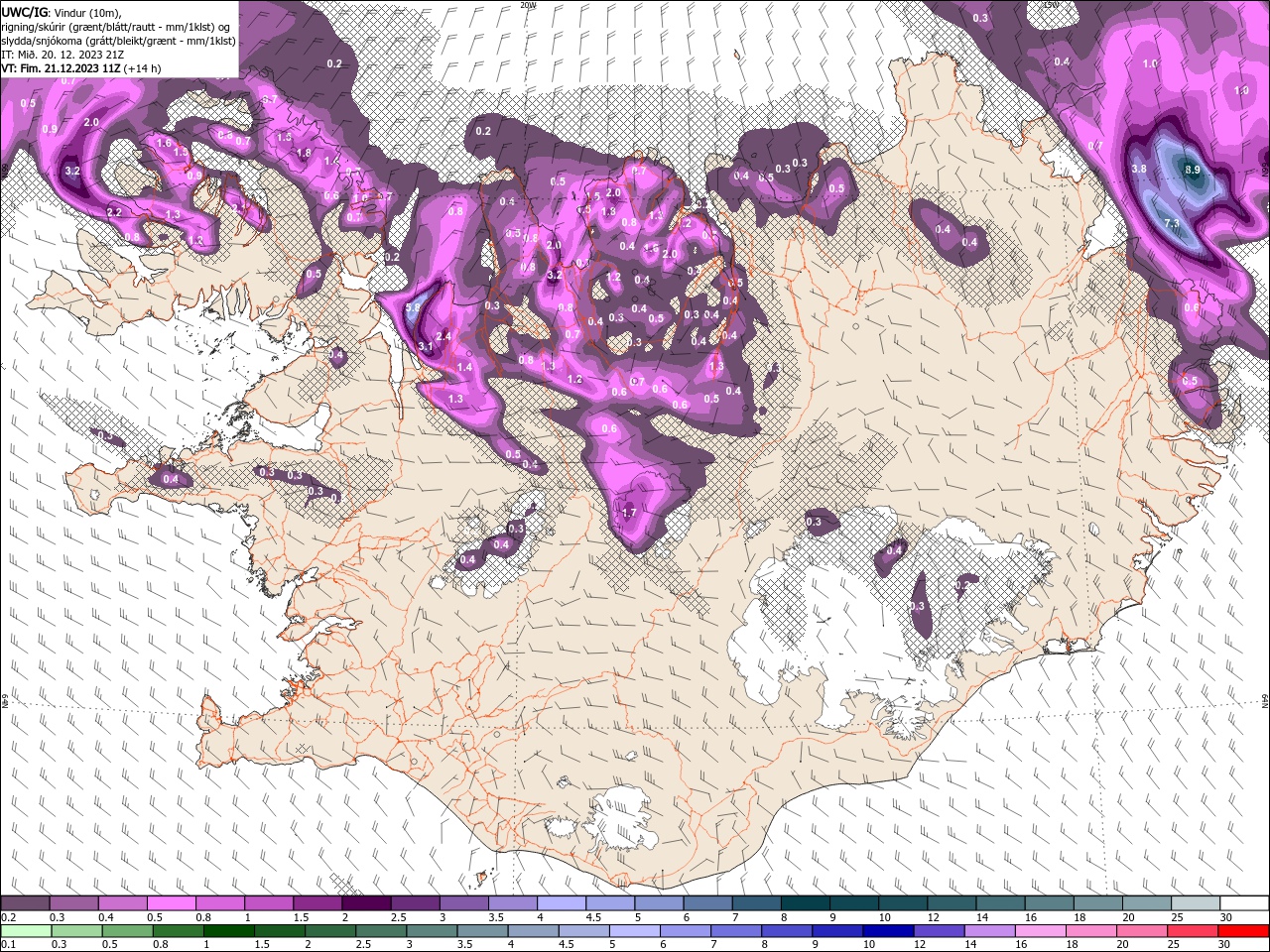Select the '3.8' value on the map

pos(1139,170)
